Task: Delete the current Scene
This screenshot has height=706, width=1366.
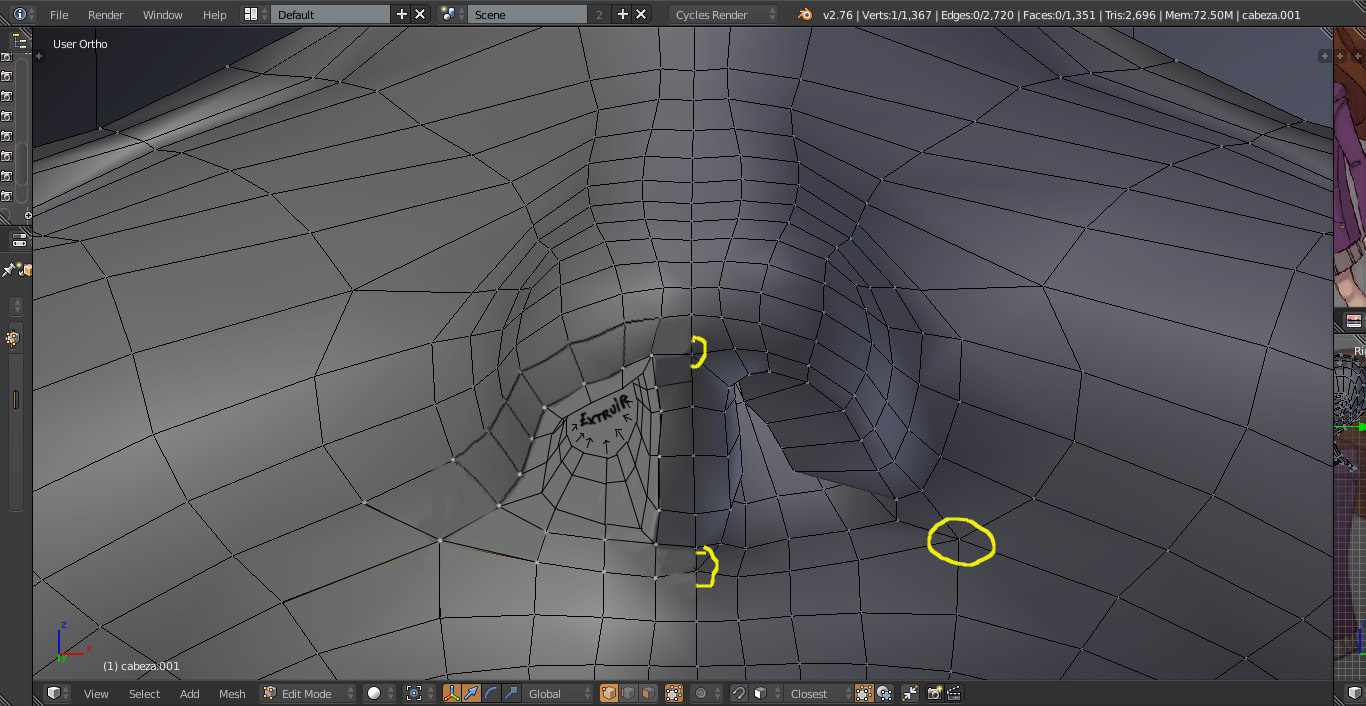Action: point(641,14)
